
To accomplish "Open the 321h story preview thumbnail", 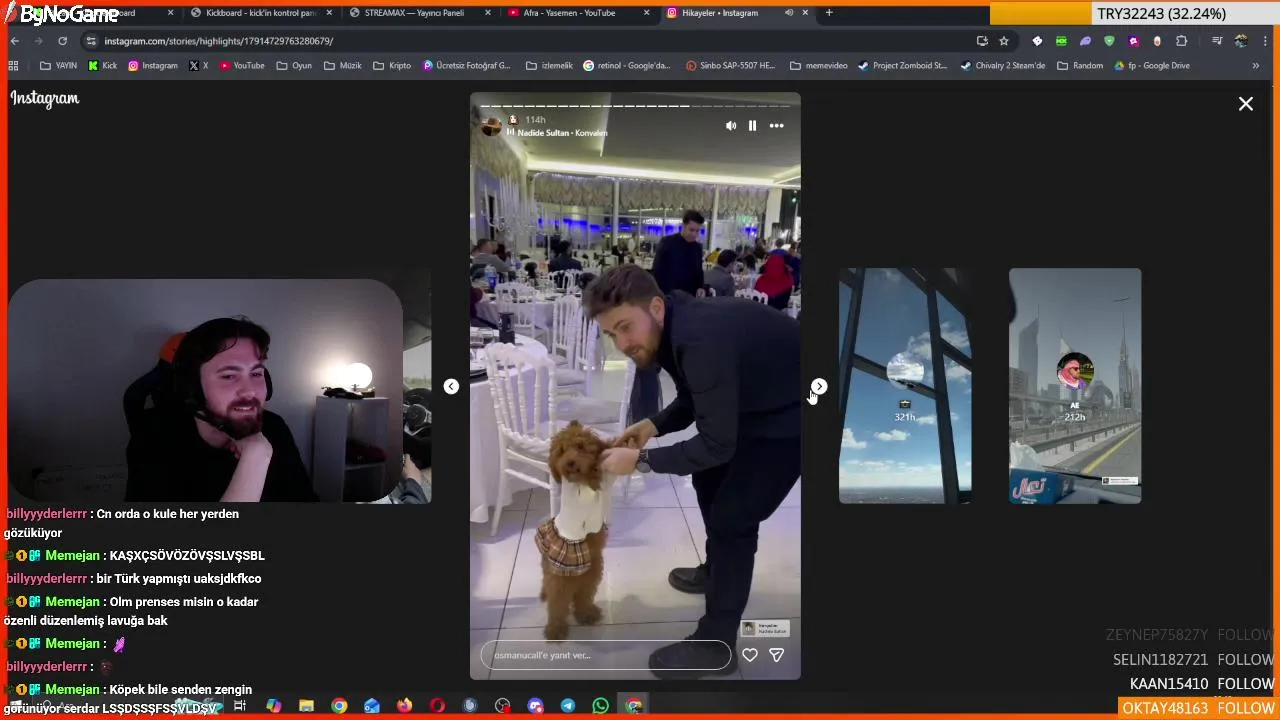I will pos(905,386).
